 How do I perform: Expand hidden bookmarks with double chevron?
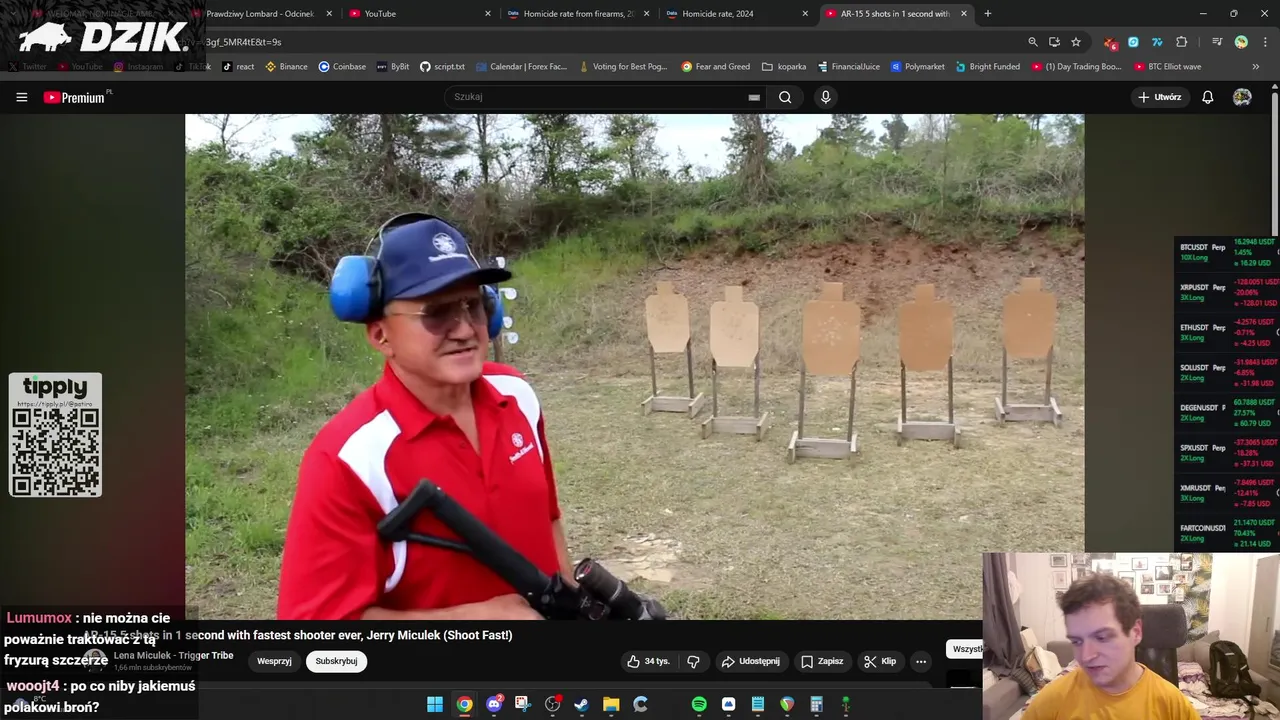1256,67
